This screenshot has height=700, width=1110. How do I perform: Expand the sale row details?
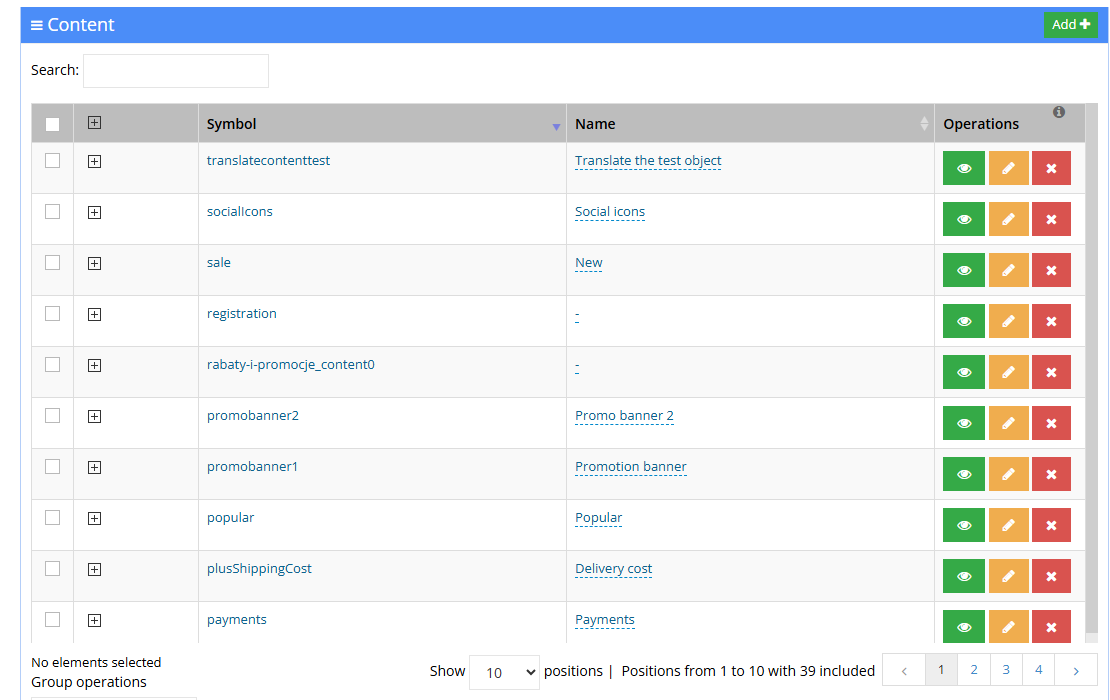tap(94, 263)
